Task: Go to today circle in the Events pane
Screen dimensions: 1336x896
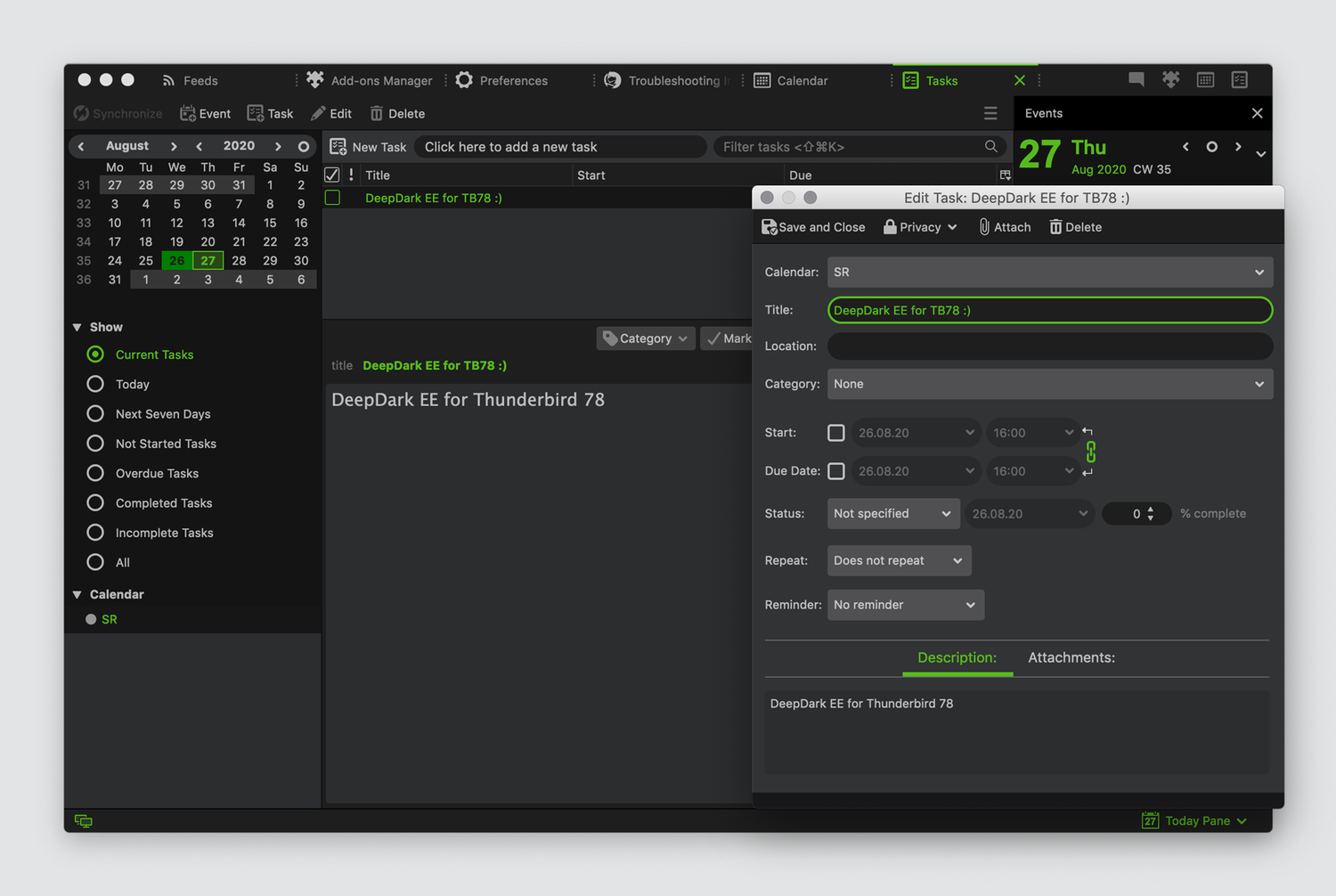Action: (x=1212, y=147)
